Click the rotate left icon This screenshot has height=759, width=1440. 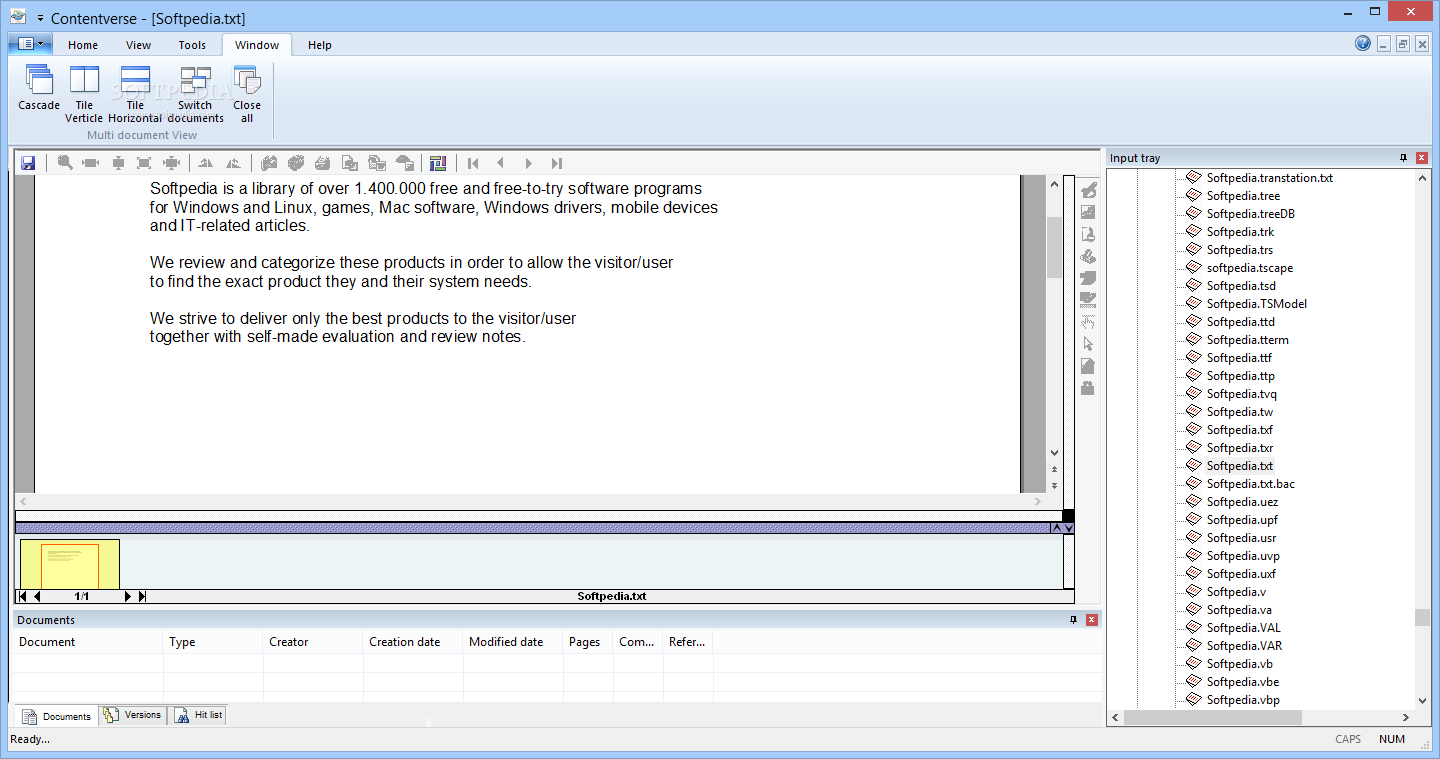click(205, 163)
